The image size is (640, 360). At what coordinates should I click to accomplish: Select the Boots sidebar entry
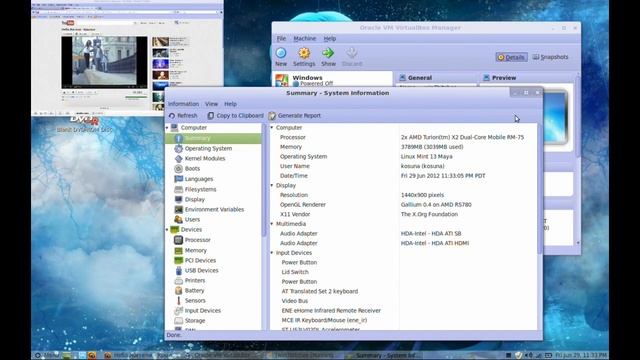[x=192, y=169]
